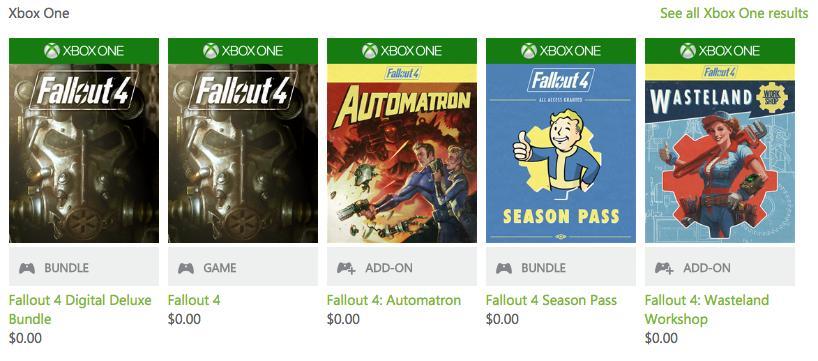Image resolution: width=818 pixels, height=361 pixels.
Task: Click the Fallout 4 Digital Deluxe Bundle title
Action: click(x=80, y=309)
